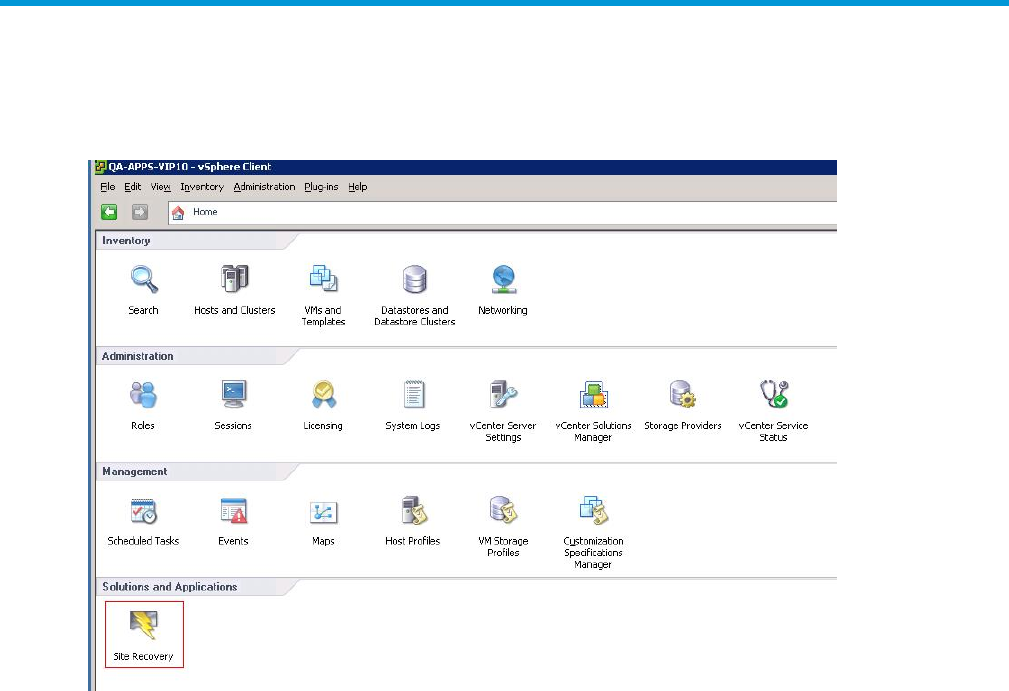Open the View menu
Screen dimensions: 1009x691
point(161,187)
